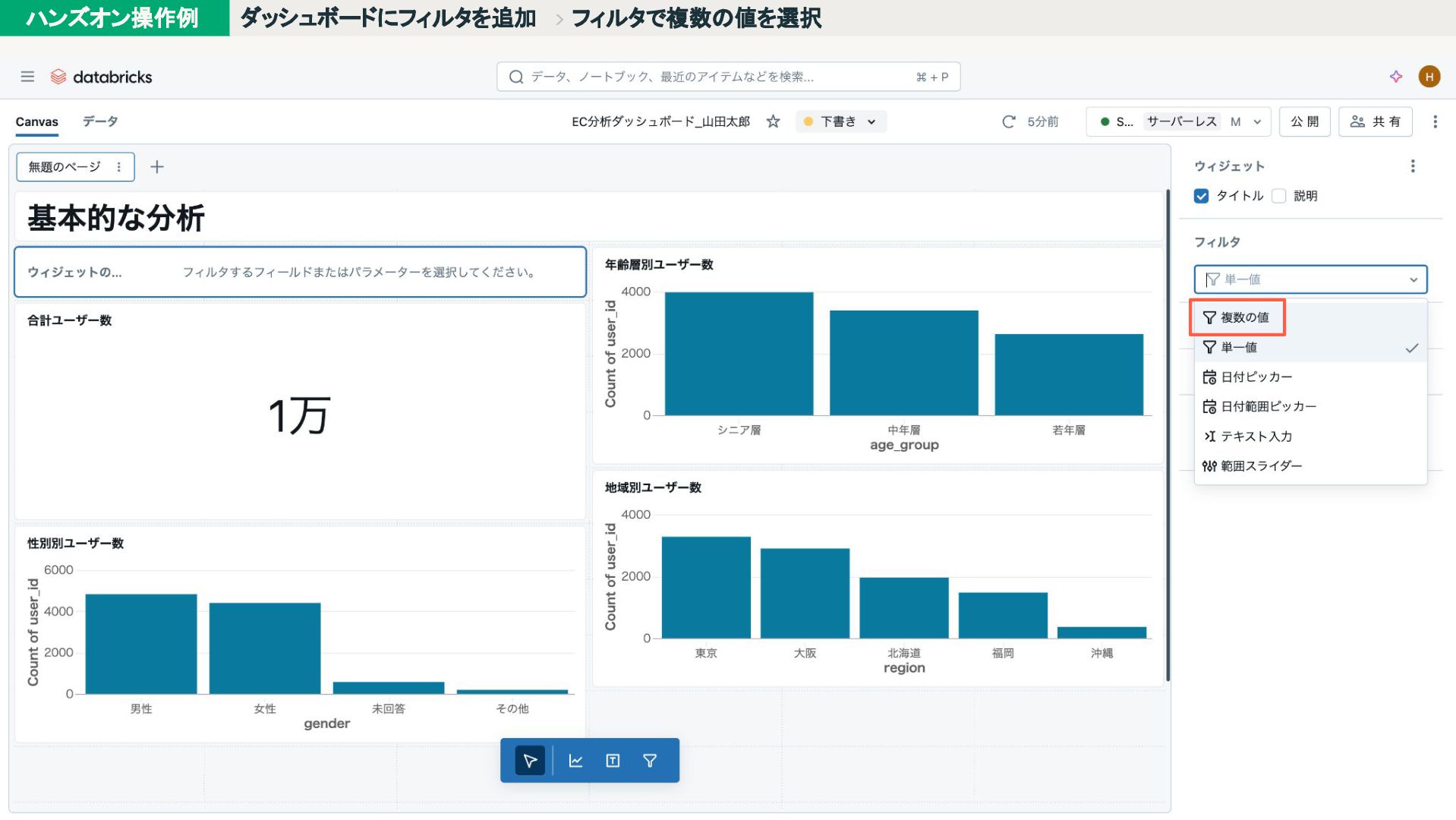This screenshot has width=1456, height=820.
Task: Uncheck the タイトル checkbox
Action: [1201, 196]
